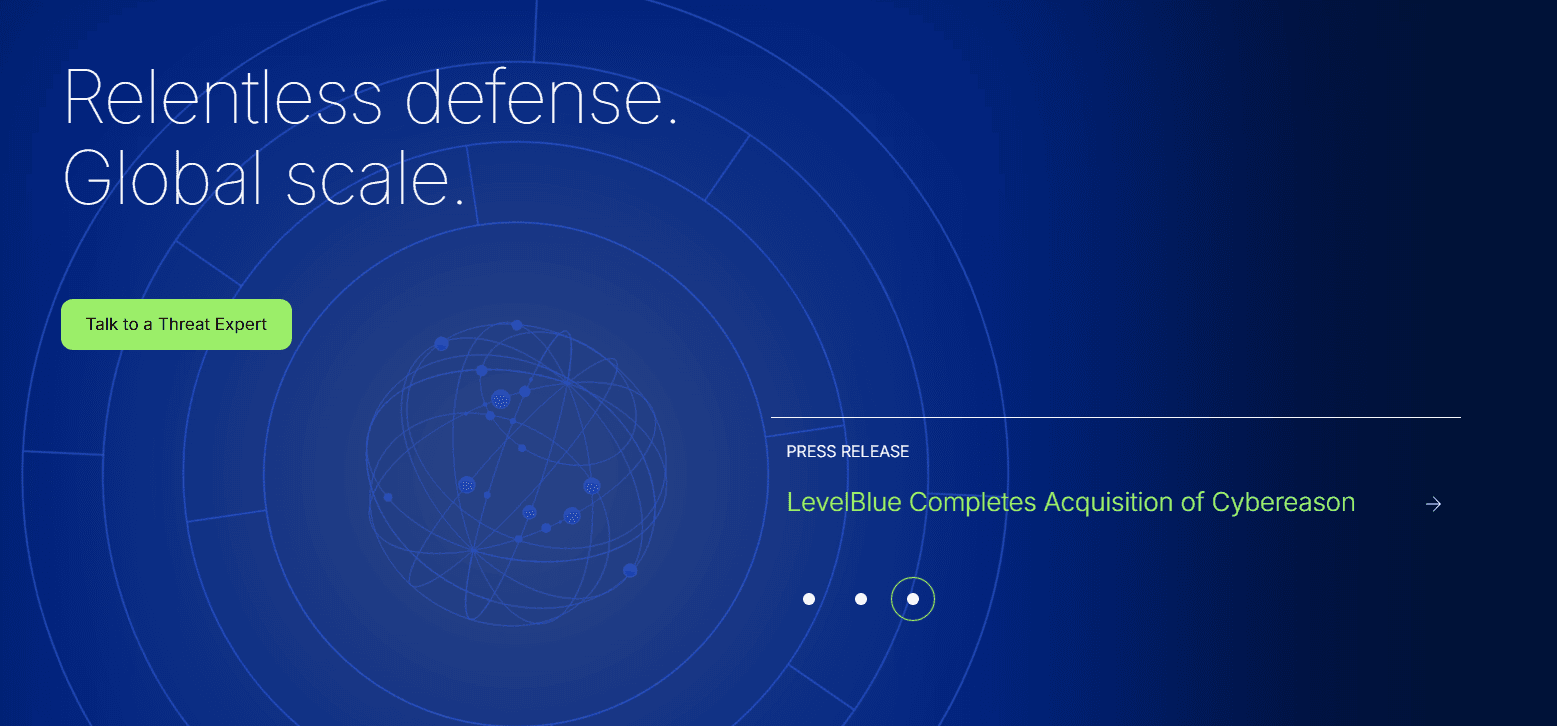
Task: Click the "Global scale." headline line
Action: tap(264, 178)
